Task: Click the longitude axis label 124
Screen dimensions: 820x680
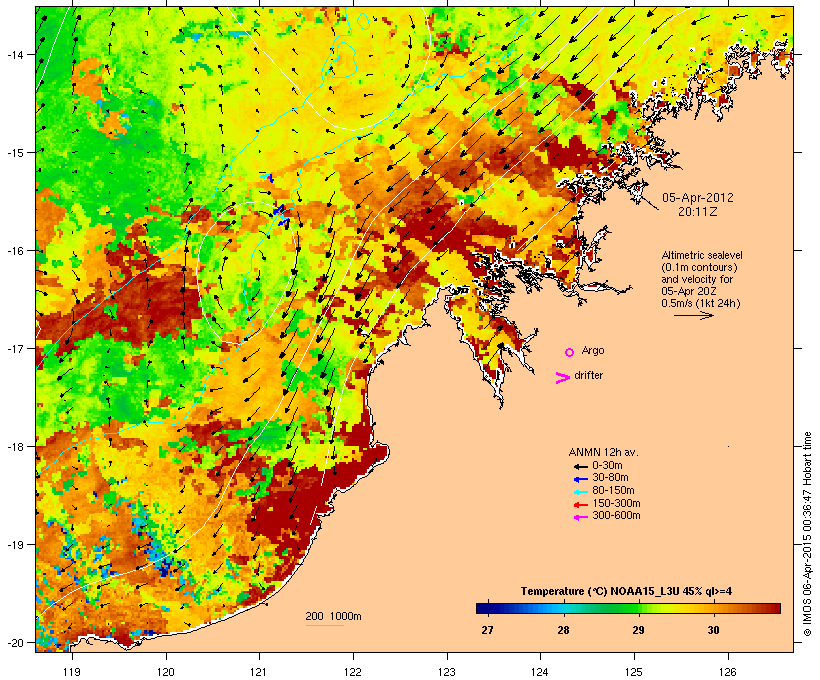Action: point(540,672)
